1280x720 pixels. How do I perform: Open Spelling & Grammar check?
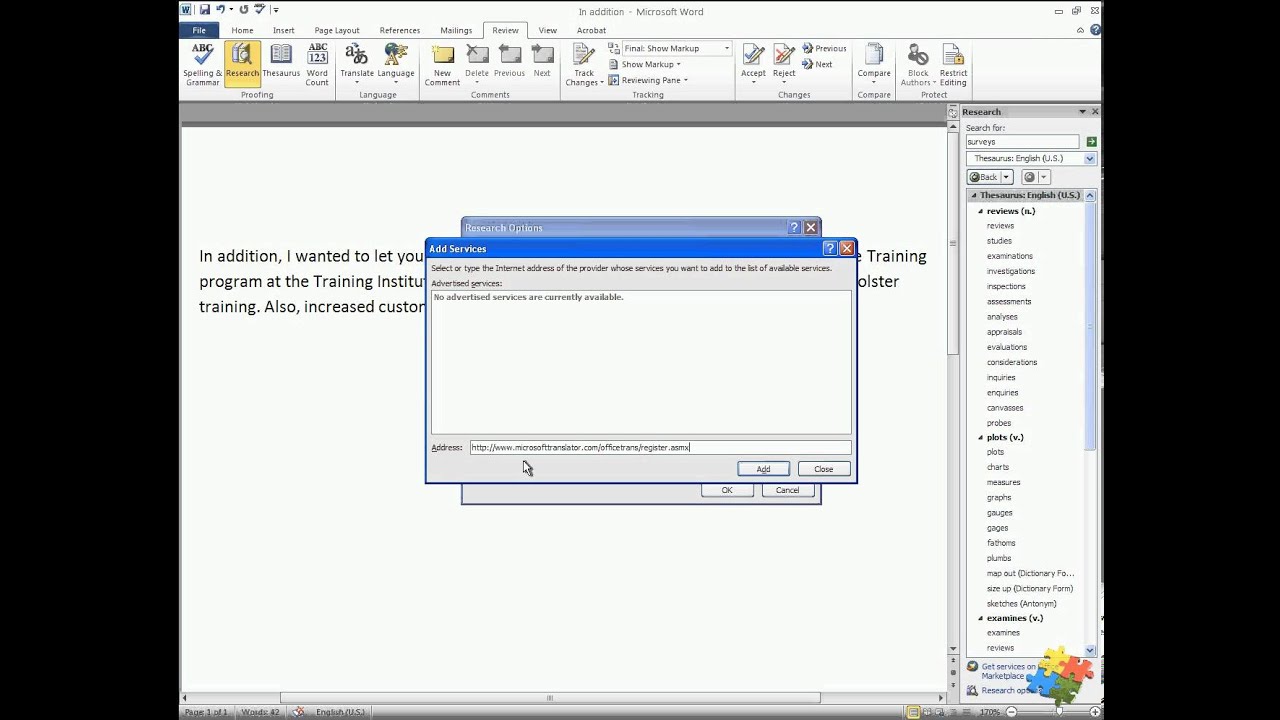202,65
